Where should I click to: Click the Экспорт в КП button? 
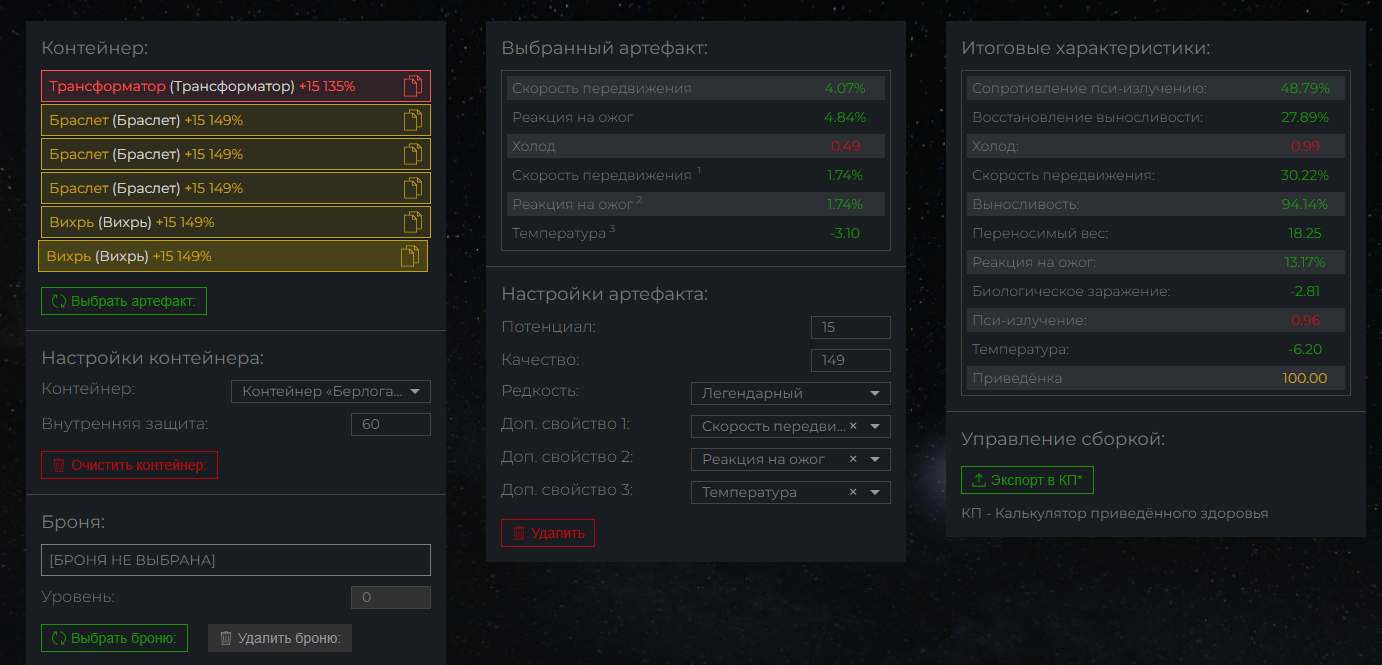click(x=1027, y=480)
